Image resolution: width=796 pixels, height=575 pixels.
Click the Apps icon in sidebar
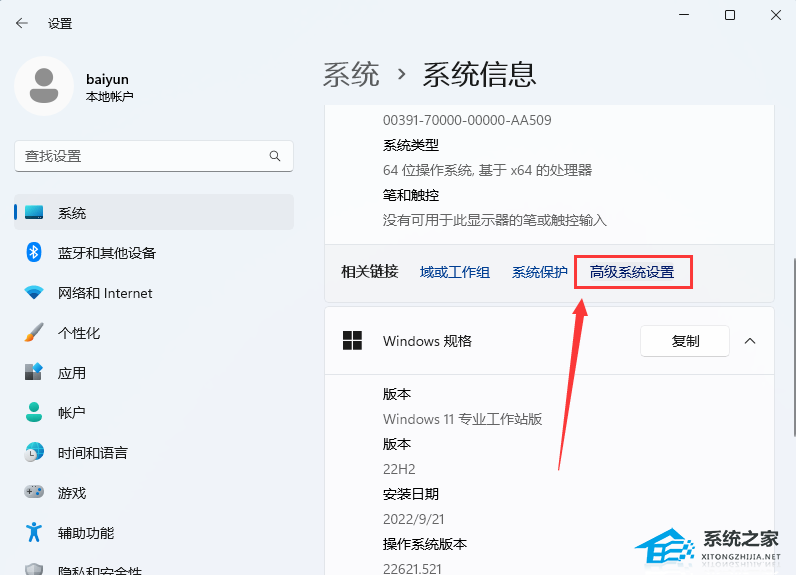click(x=34, y=373)
